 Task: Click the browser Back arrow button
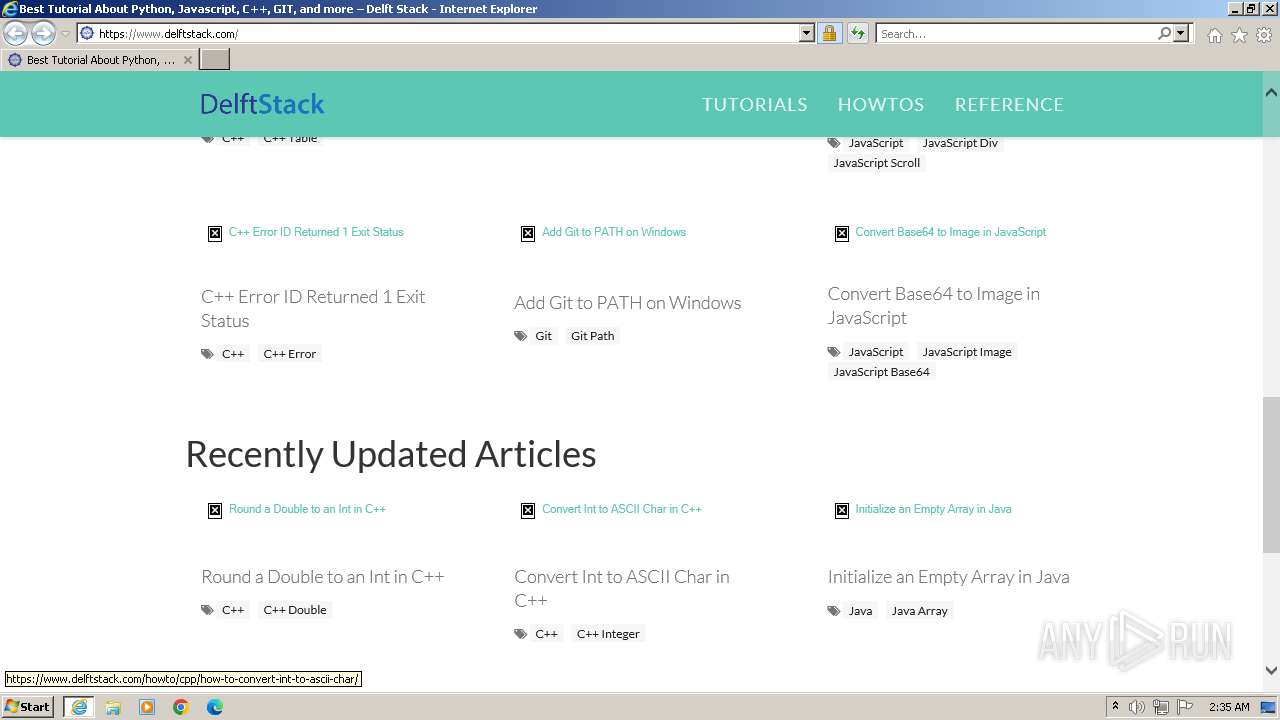click(x=16, y=33)
